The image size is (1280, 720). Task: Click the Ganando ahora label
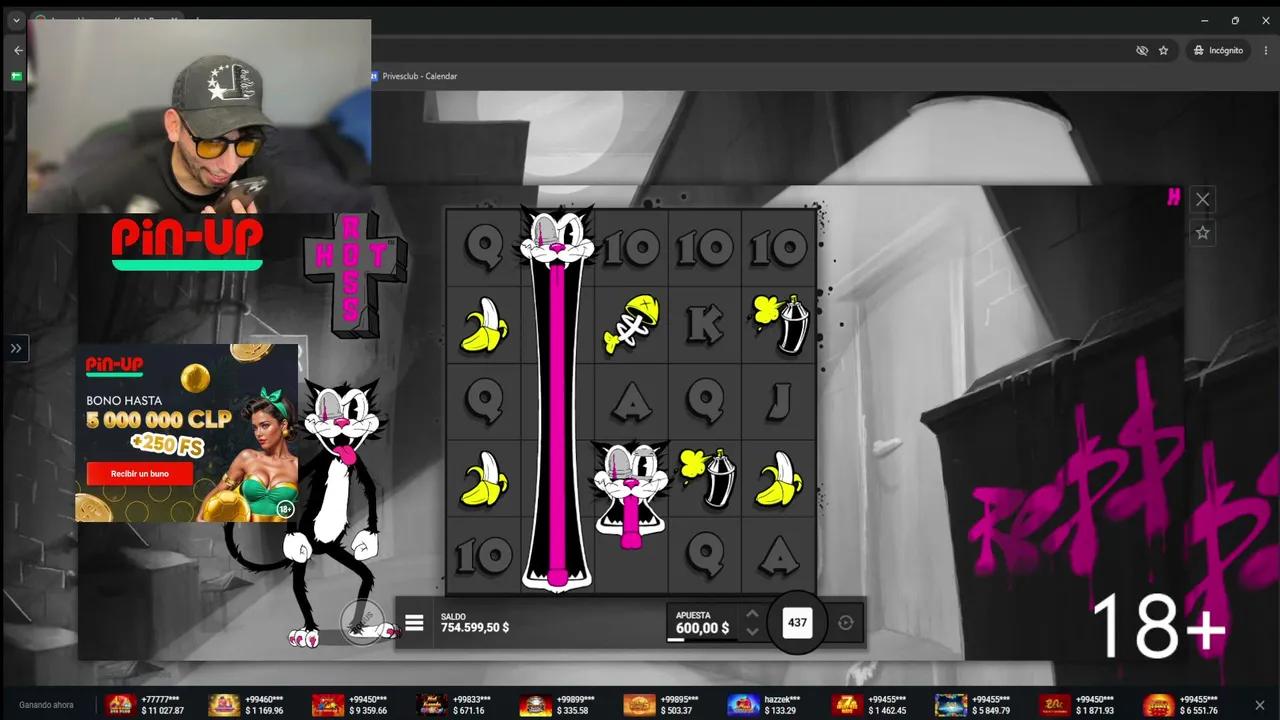[46, 705]
